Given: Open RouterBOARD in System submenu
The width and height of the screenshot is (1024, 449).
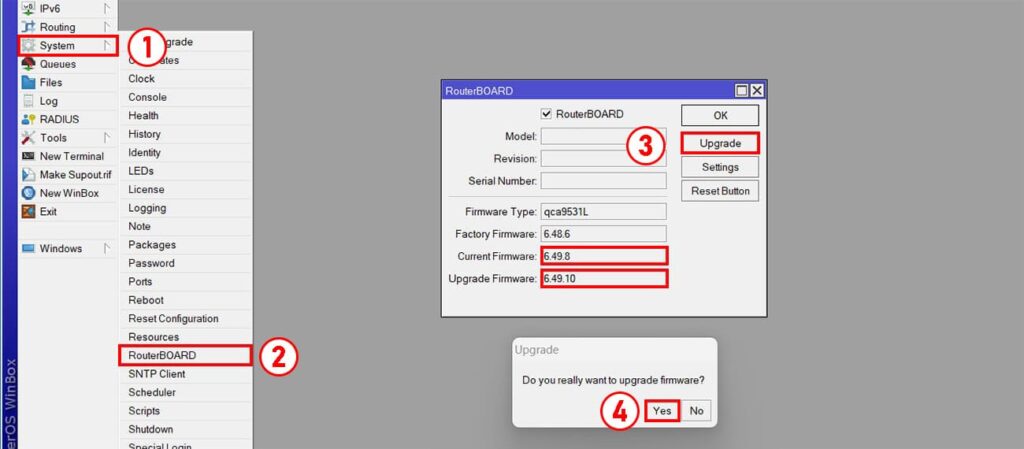Looking at the screenshot, I should click(185, 356).
